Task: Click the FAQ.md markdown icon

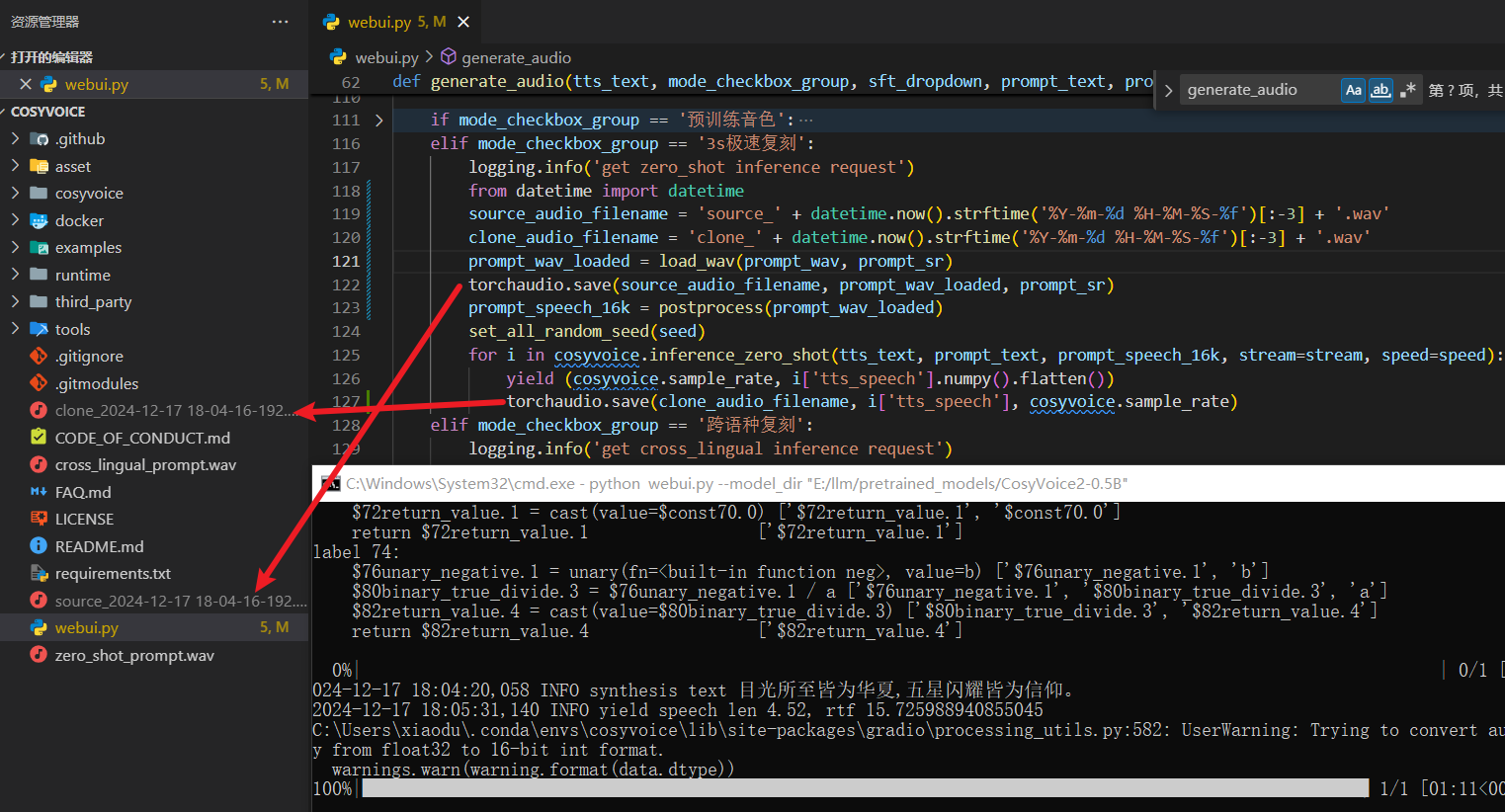Action: coord(39,492)
